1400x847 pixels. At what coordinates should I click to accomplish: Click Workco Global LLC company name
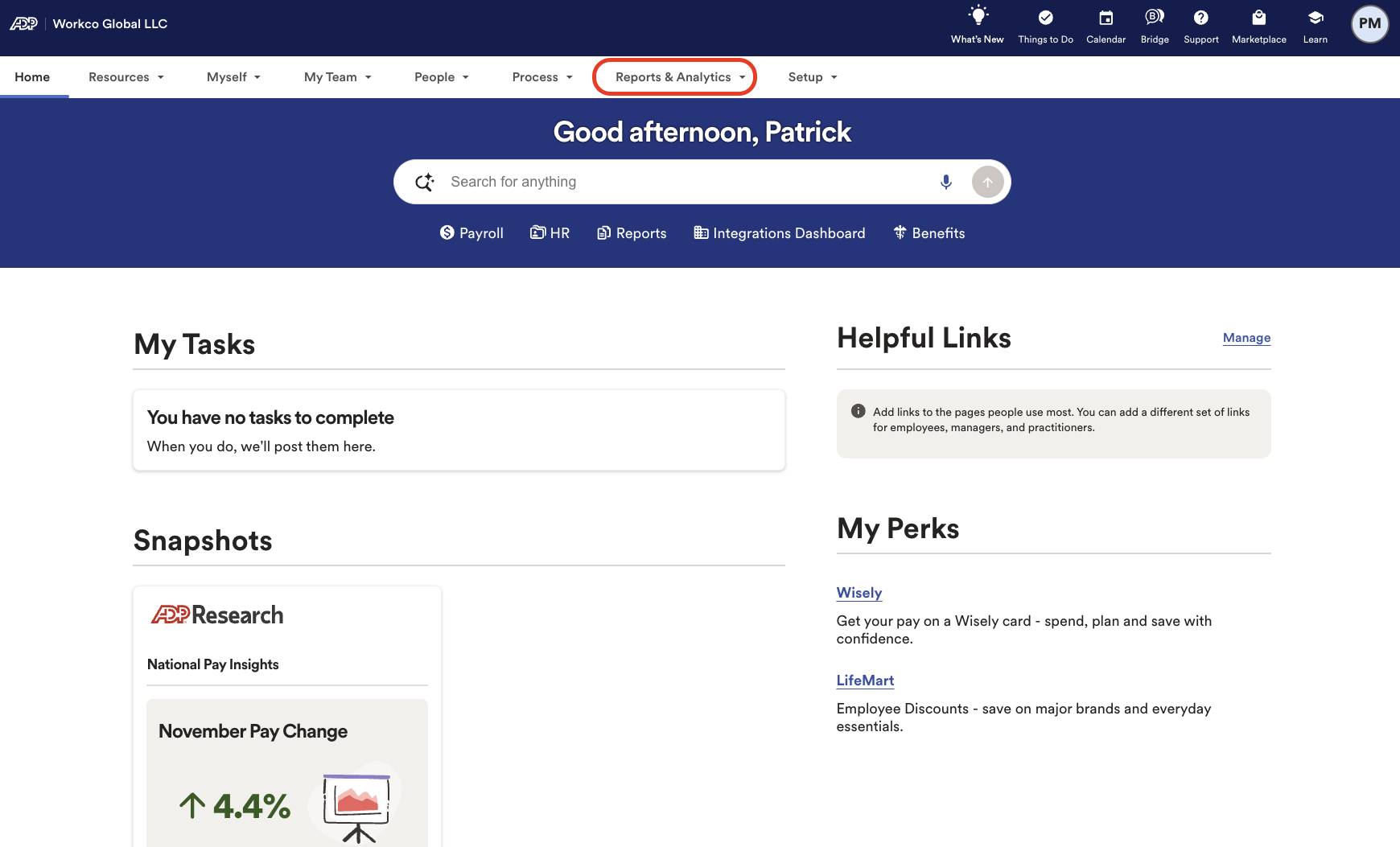coord(110,24)
